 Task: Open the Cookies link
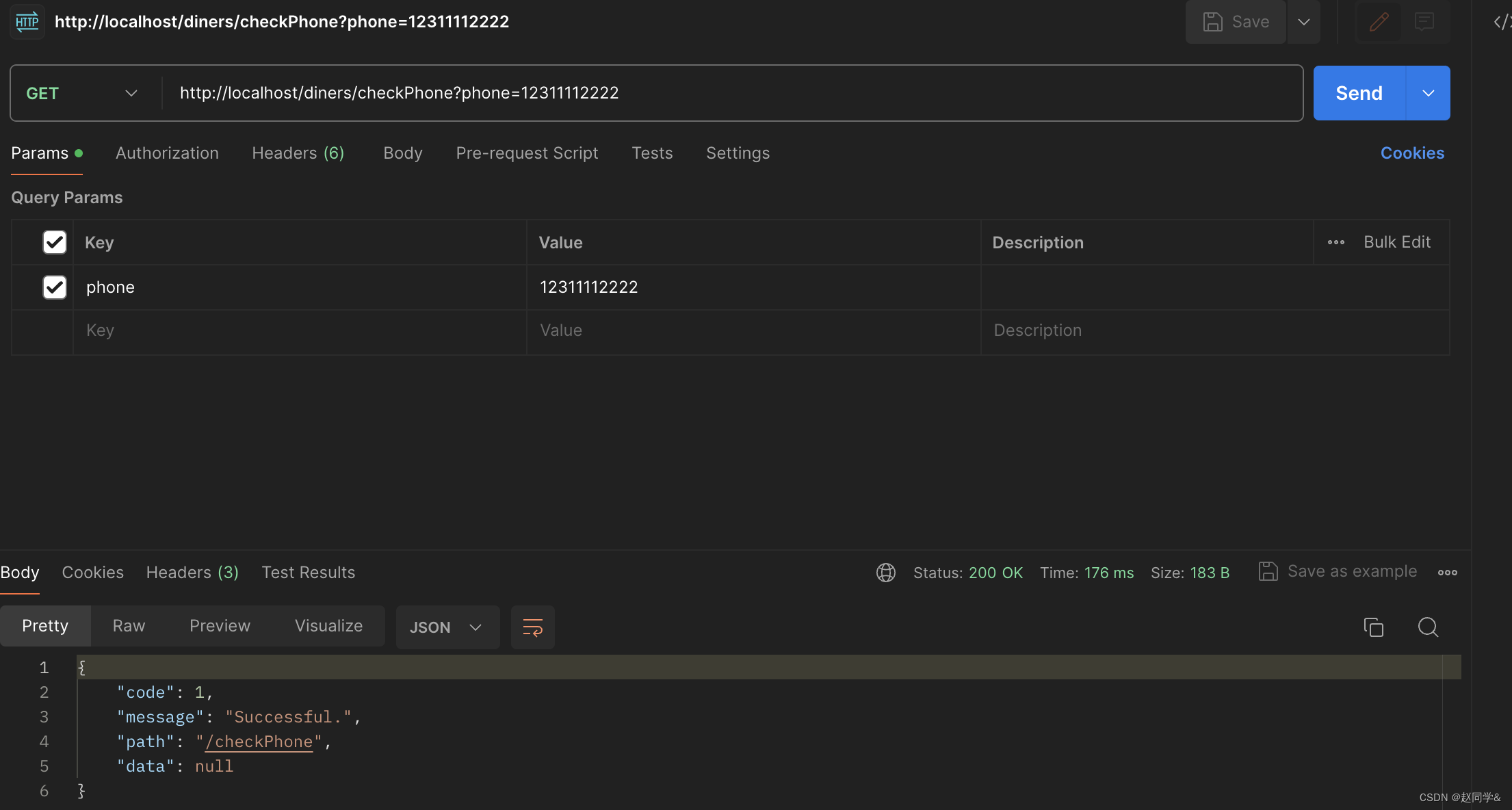point(1412,153)
